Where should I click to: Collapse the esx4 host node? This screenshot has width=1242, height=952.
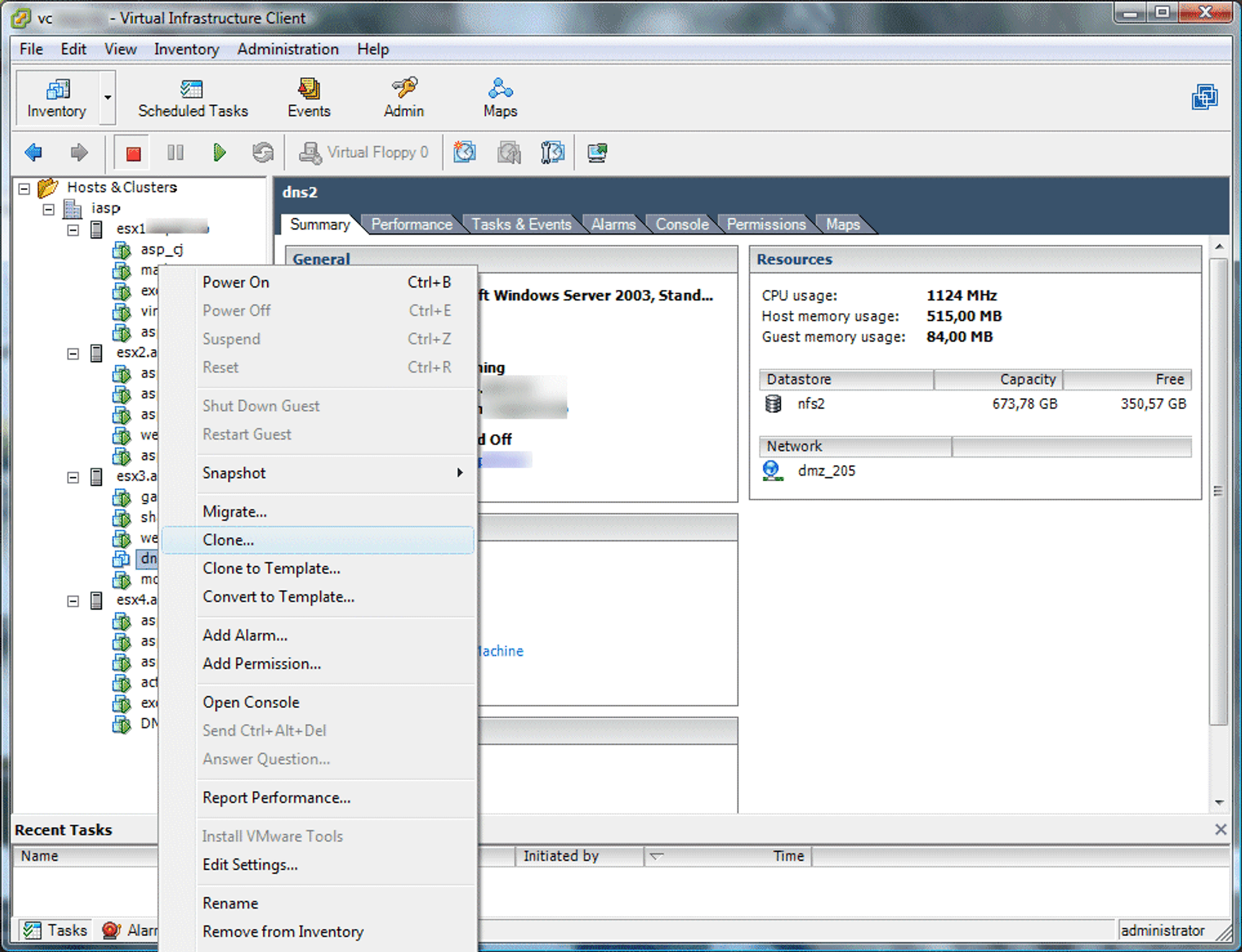click(x=73, y=601)
